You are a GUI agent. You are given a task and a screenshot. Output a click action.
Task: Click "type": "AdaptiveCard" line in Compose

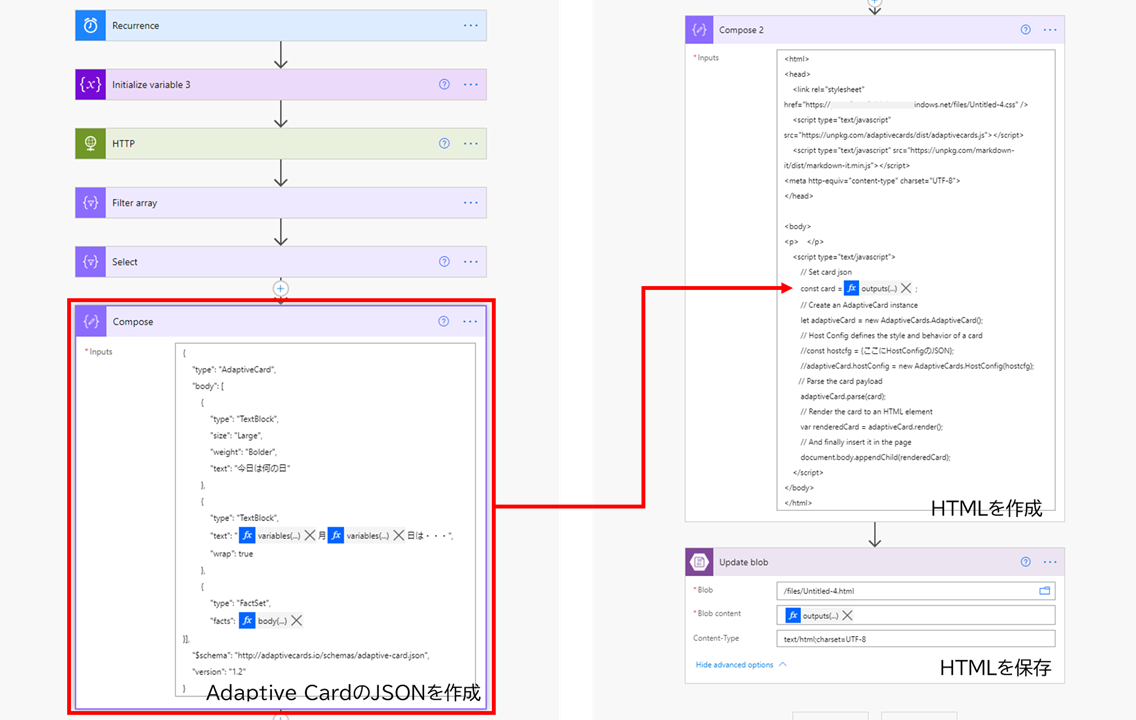pos(234,369)
